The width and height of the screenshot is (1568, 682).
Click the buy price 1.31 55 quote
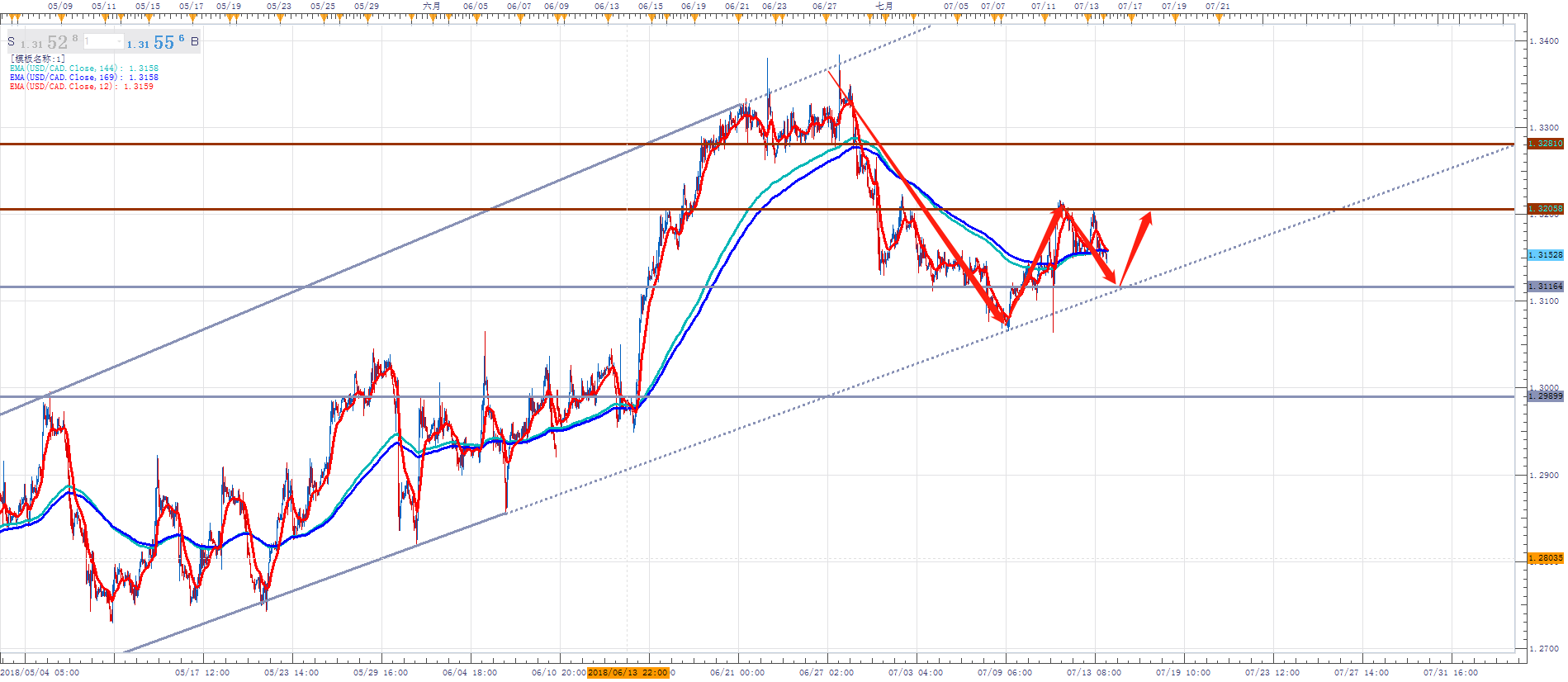155,42
